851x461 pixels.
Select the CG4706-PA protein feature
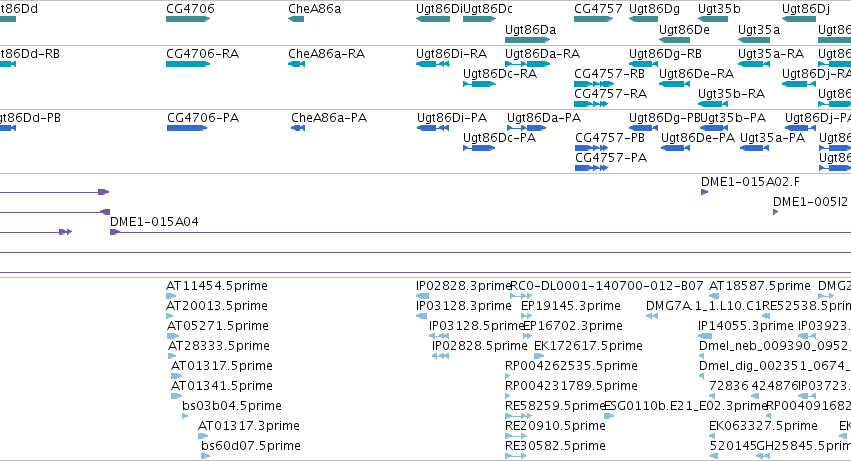[x=187, y=128]
